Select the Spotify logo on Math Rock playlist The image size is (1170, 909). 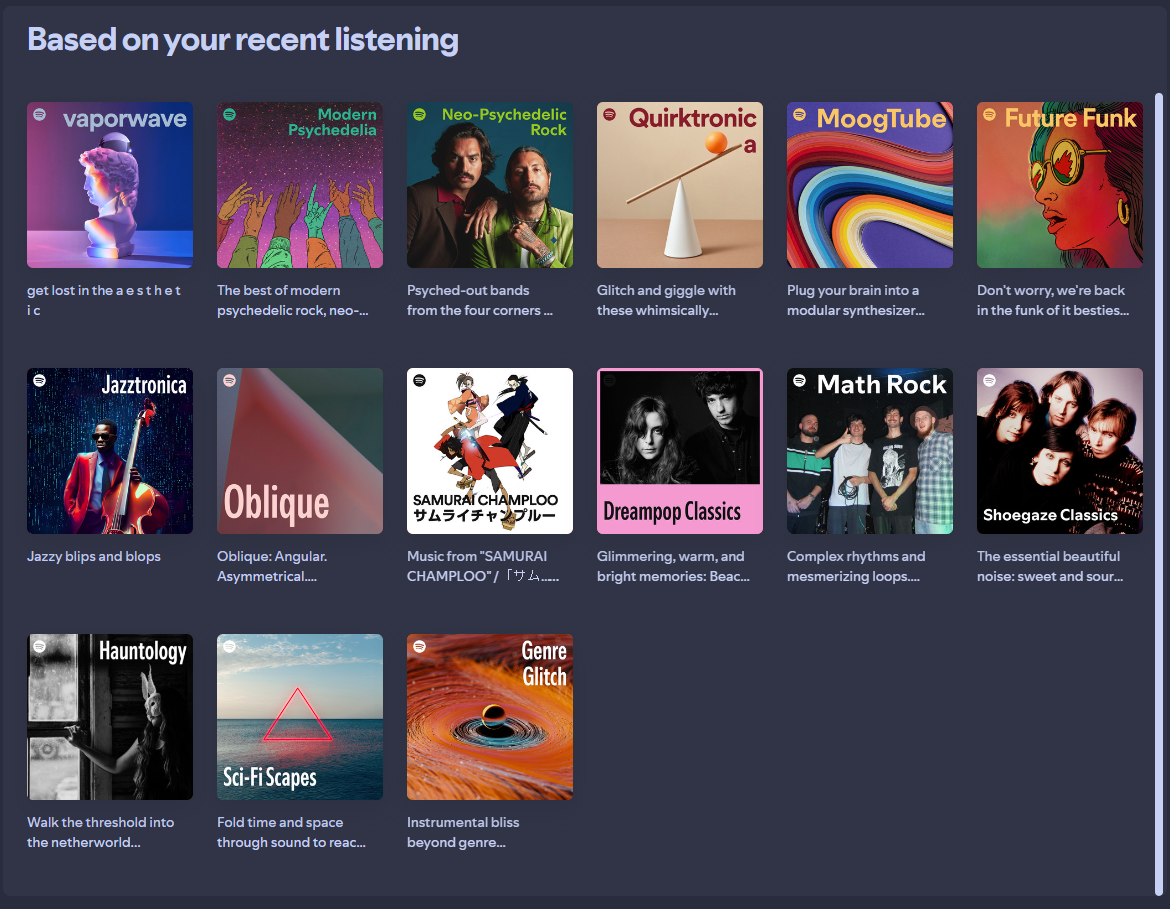pyautogui.click(x=800, y=382)
